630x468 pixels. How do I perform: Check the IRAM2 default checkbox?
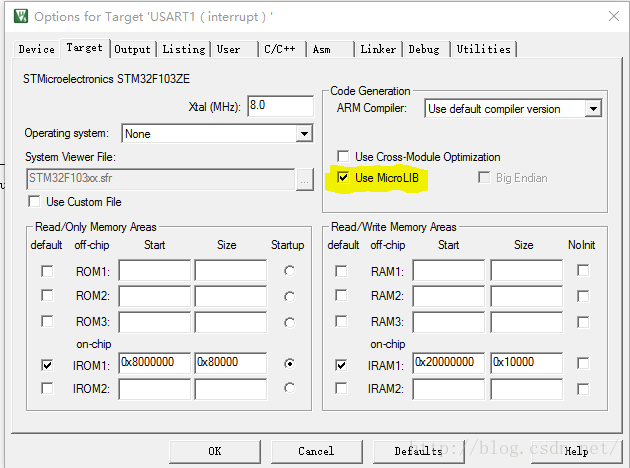pos(341,388)
